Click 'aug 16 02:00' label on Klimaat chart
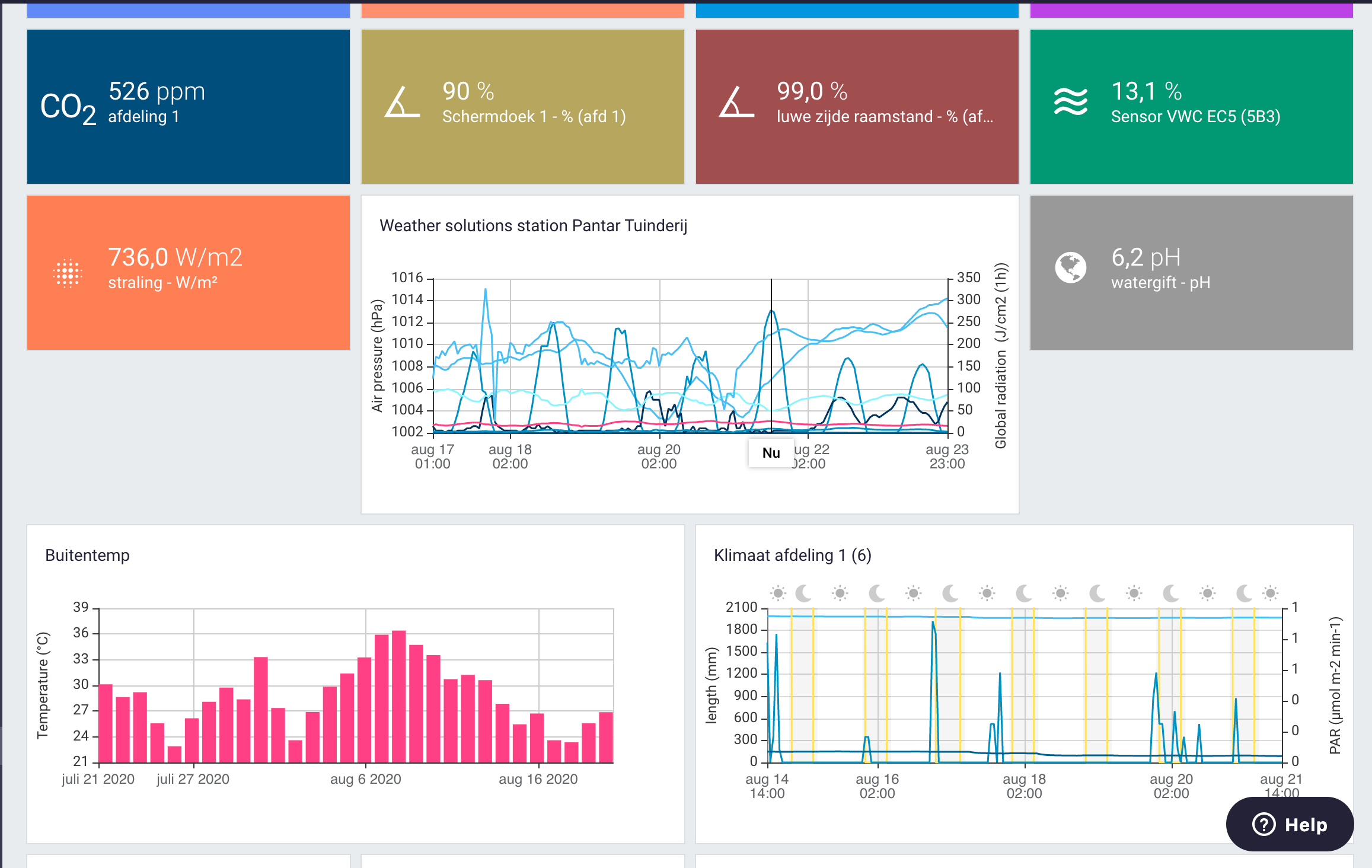 click(878, 786)
